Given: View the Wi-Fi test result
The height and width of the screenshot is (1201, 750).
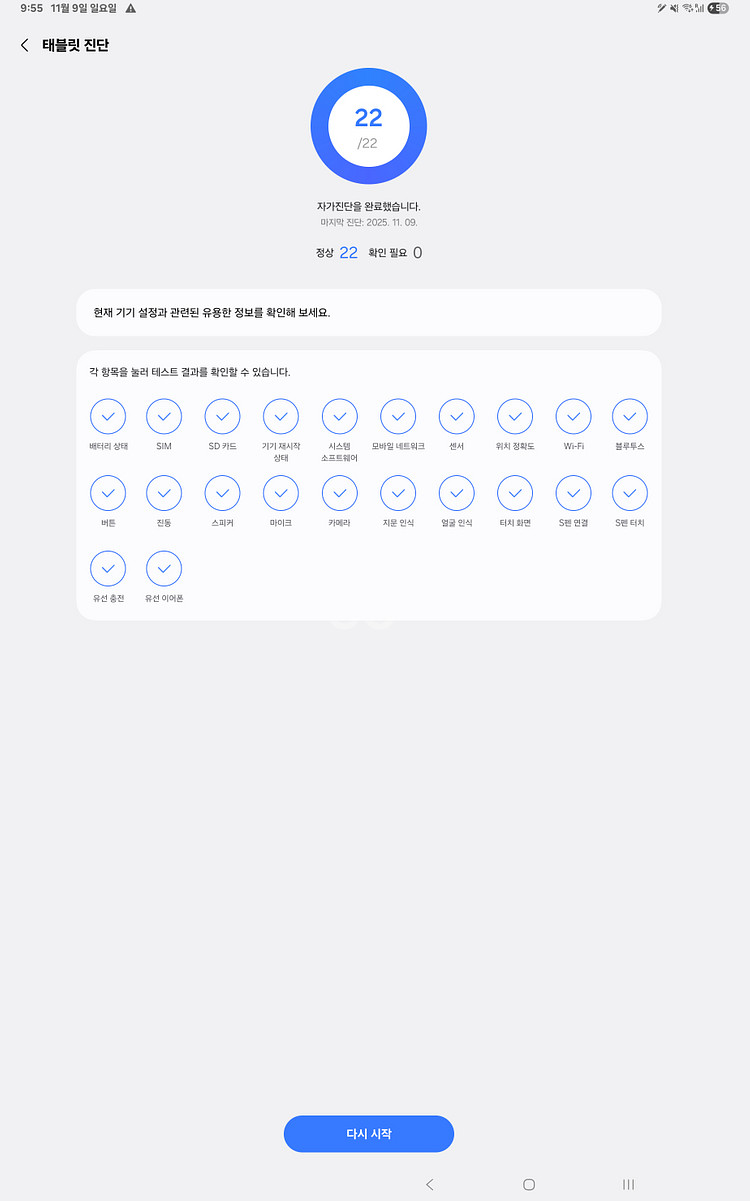Looking at the screenshot, I should coord(573,416).
